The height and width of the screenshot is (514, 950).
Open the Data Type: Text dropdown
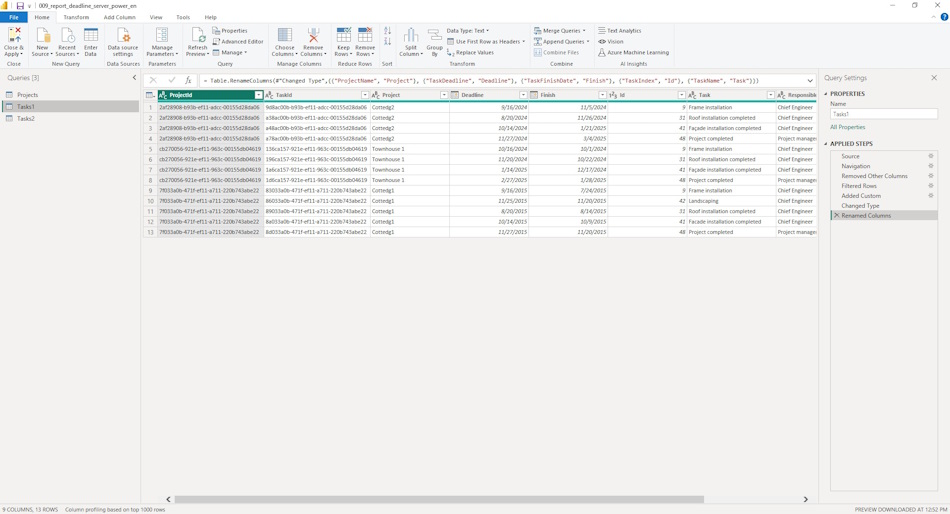(467, 30)
